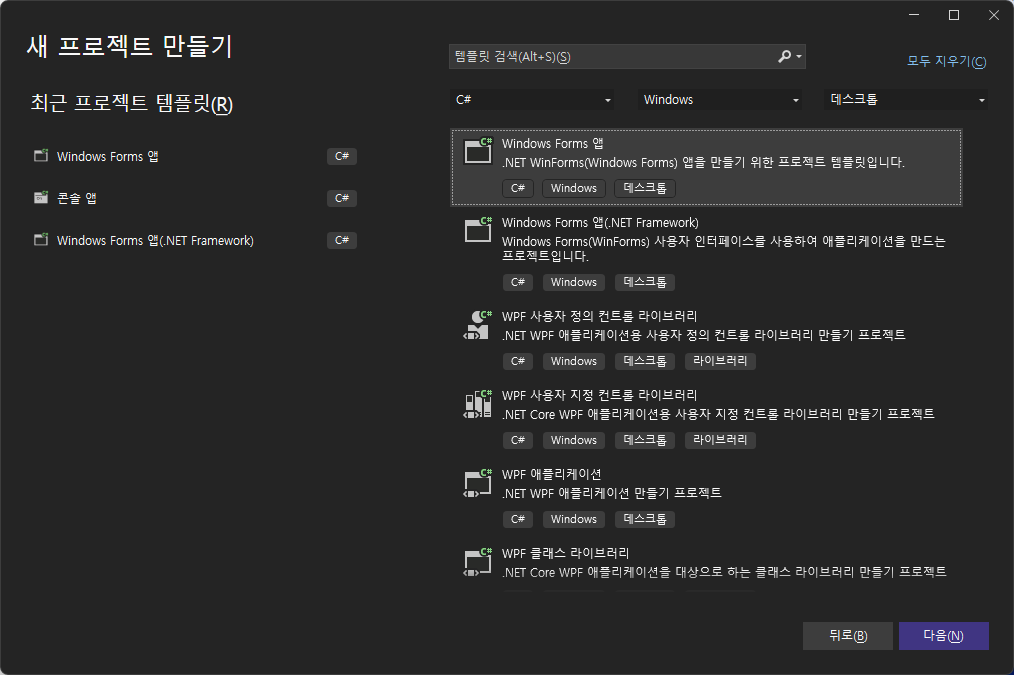This screenshot has width=1014, height=675.
Task: Click Windows tag under Windows Forms 앱
Action: [x=574, y=188]
